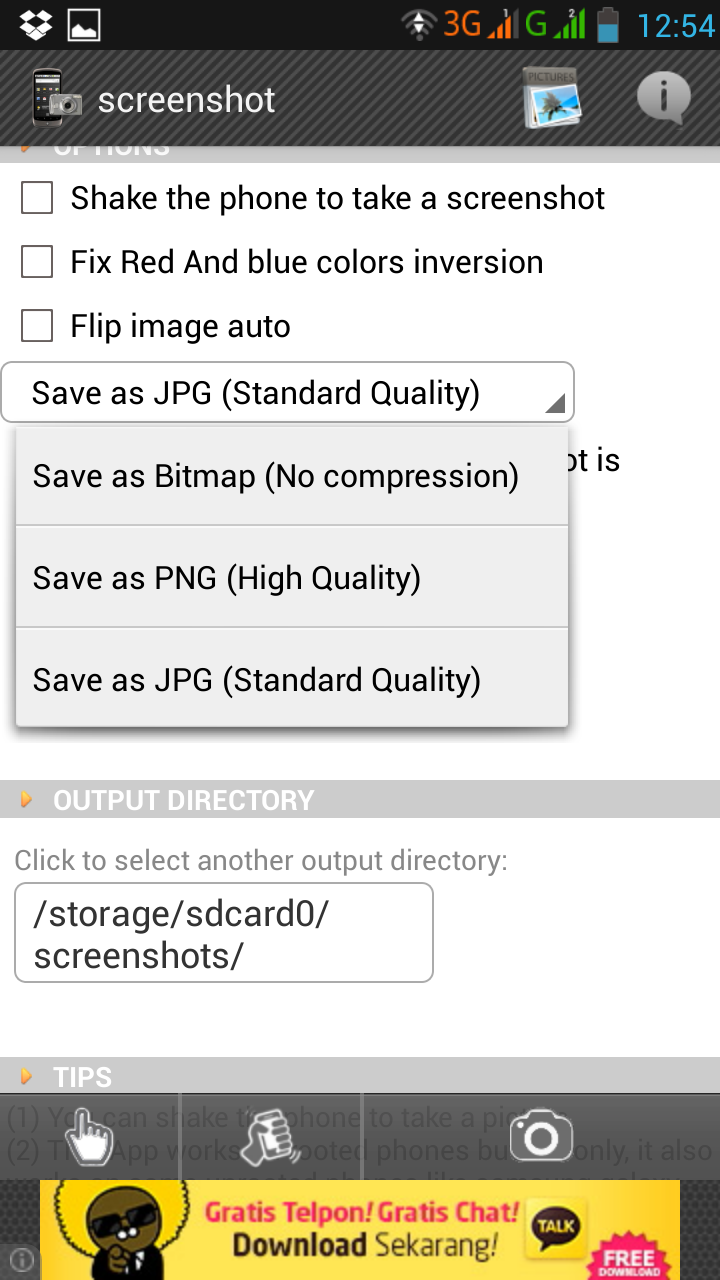Tap the info speech bubble icon
The height and width of the screenshot is (1280, 720).
click(663, 99)
